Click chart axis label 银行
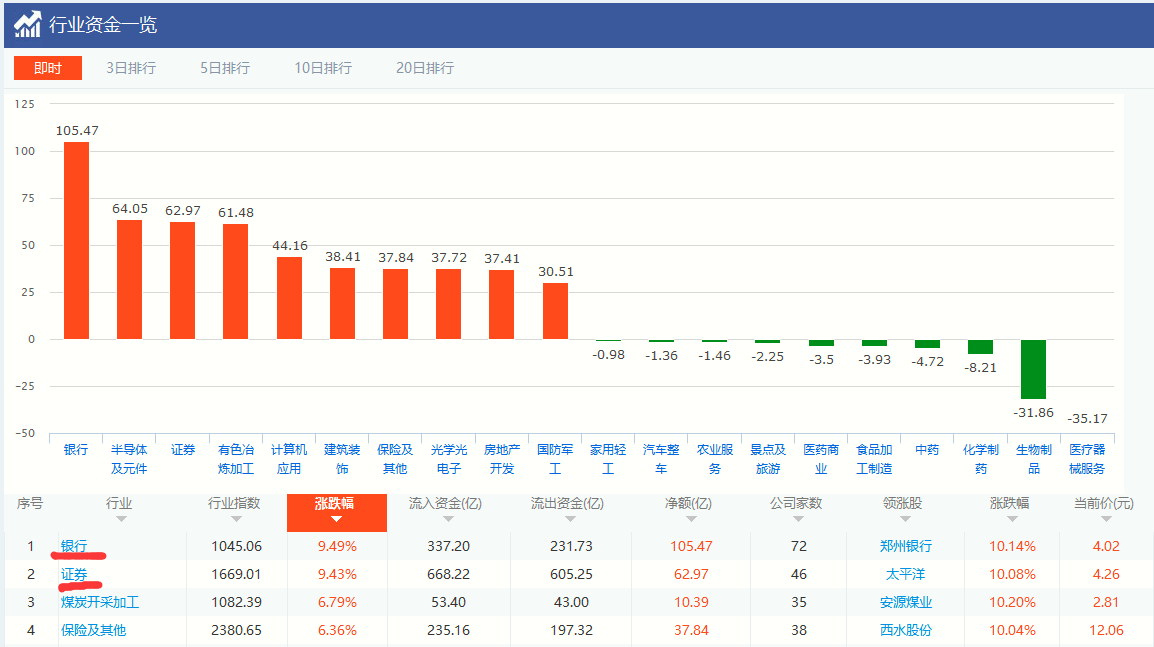1154x647 pixels. point(76,450)
